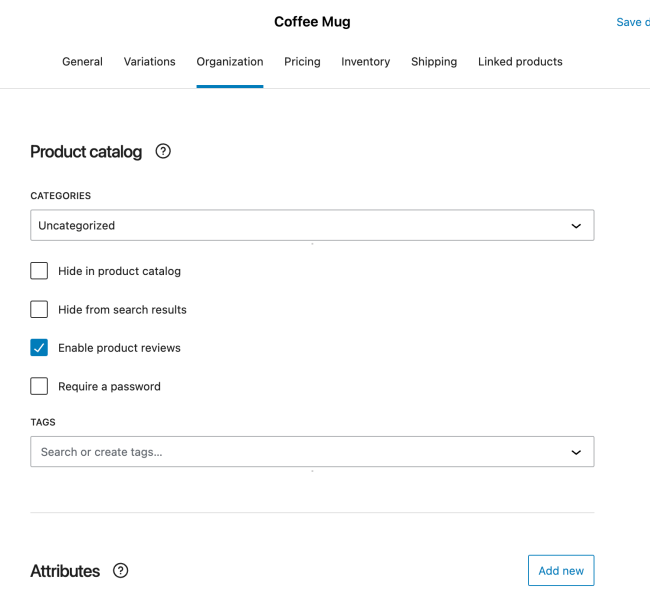Image resolution: width=650 pixels, height=596 pixels.
Task: Click the Enable product reviews label
Action: point(119,348)
